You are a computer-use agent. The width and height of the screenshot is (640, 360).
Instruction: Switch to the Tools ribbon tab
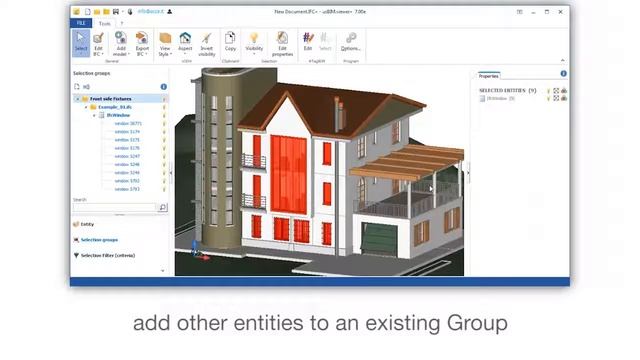pyautogui.click(x=104, y=24)
